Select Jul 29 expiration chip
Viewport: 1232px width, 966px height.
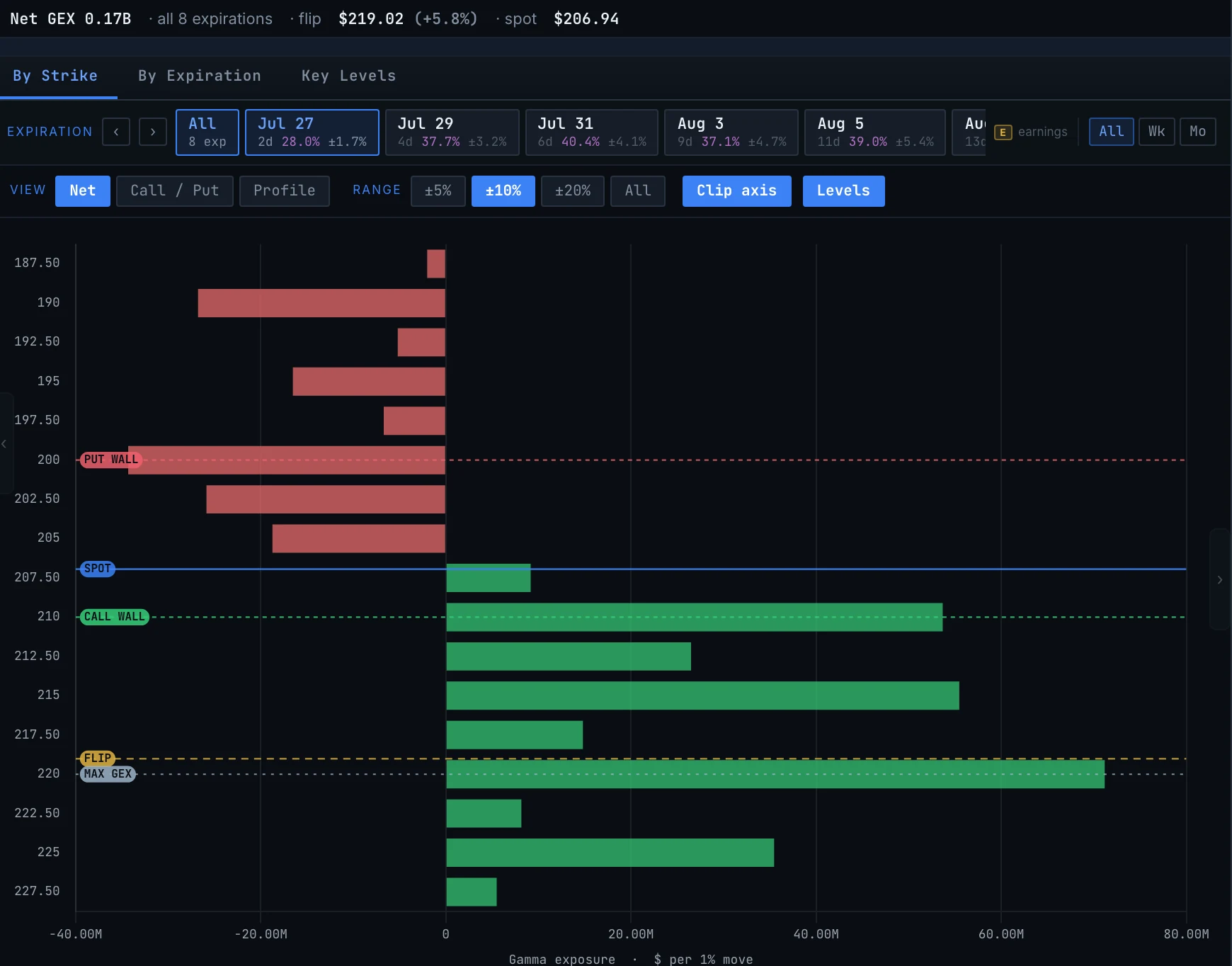(x=452, y=132)
